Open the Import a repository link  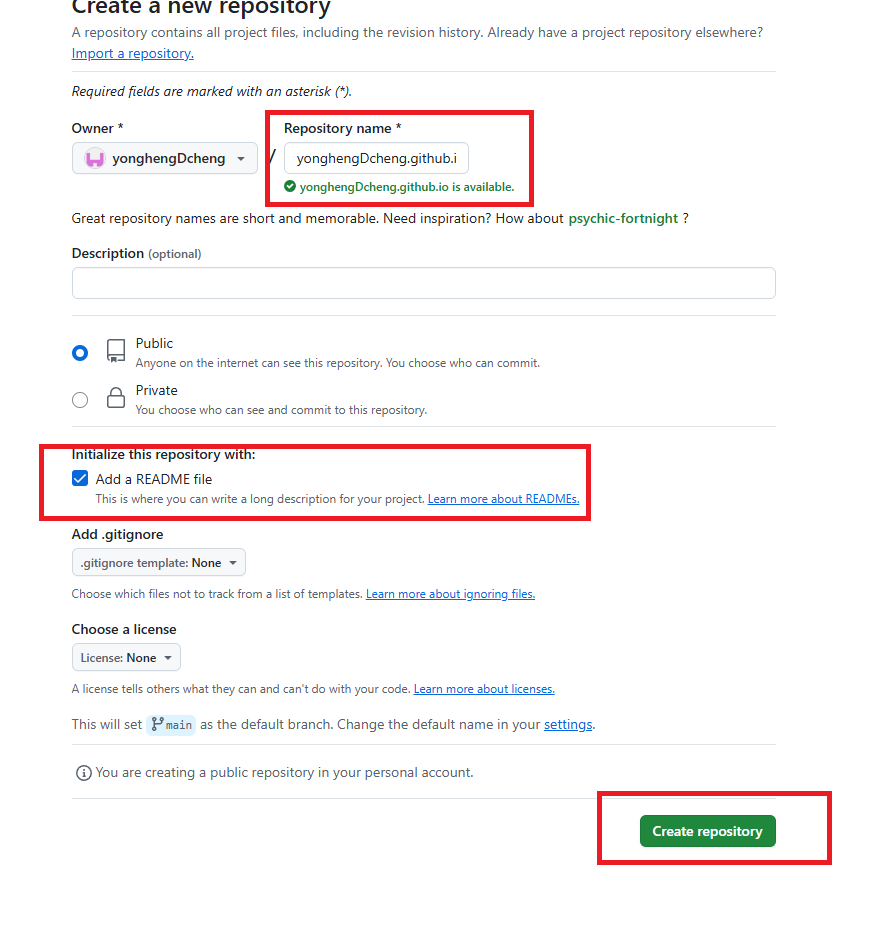(x=132, y=53)
